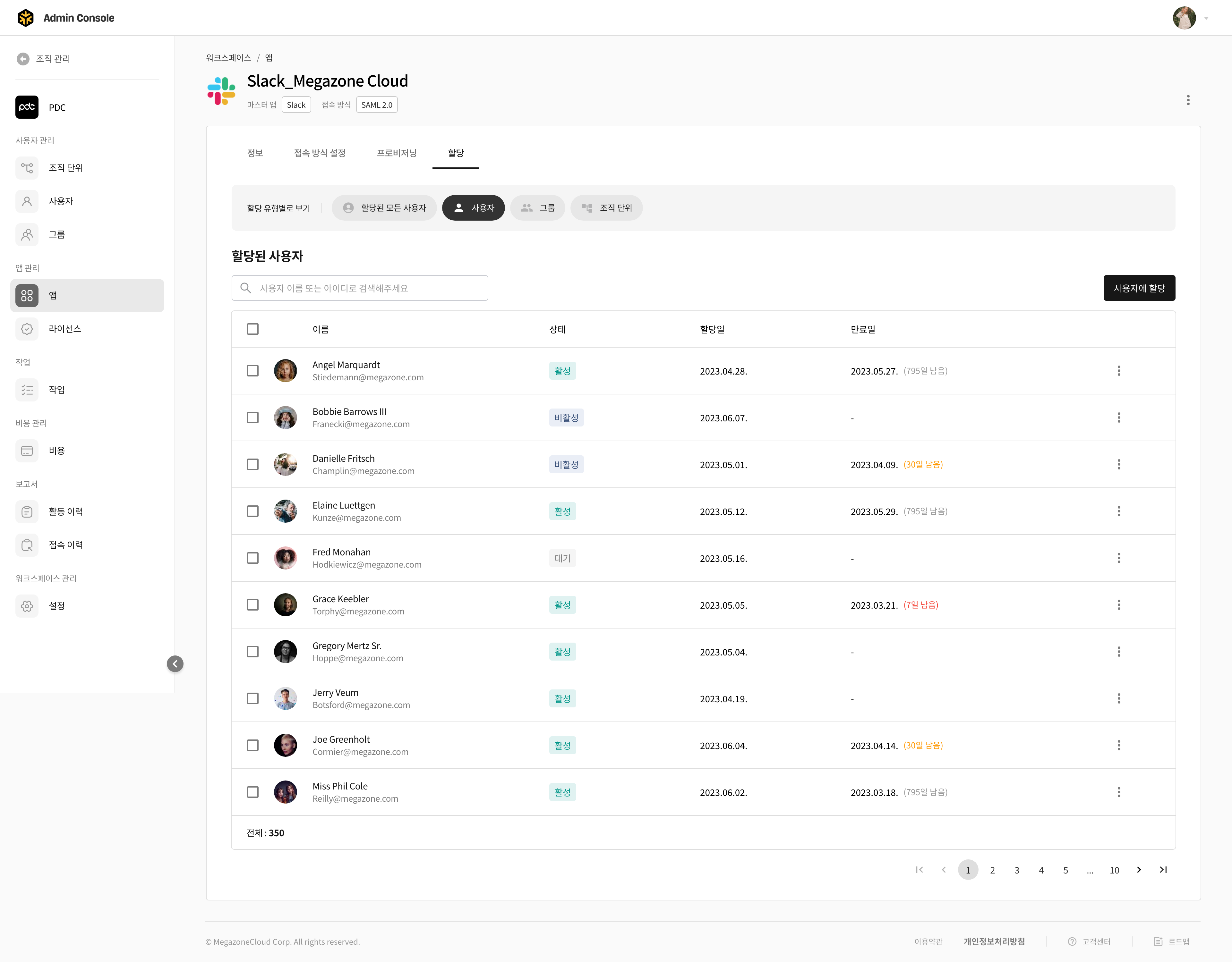
Task: Collapse the sidebar with chevron button
Action: [x=175, y=664]
